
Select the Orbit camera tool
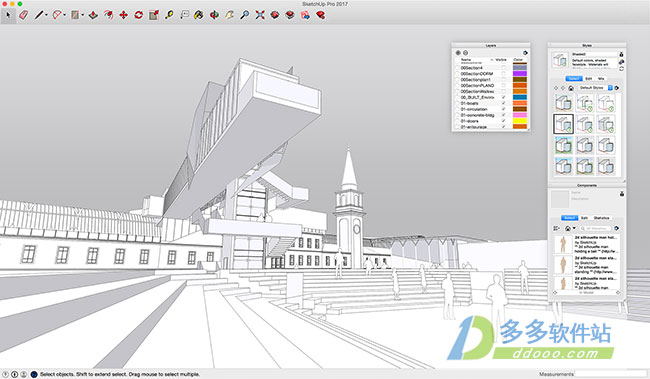pos(214,15)
